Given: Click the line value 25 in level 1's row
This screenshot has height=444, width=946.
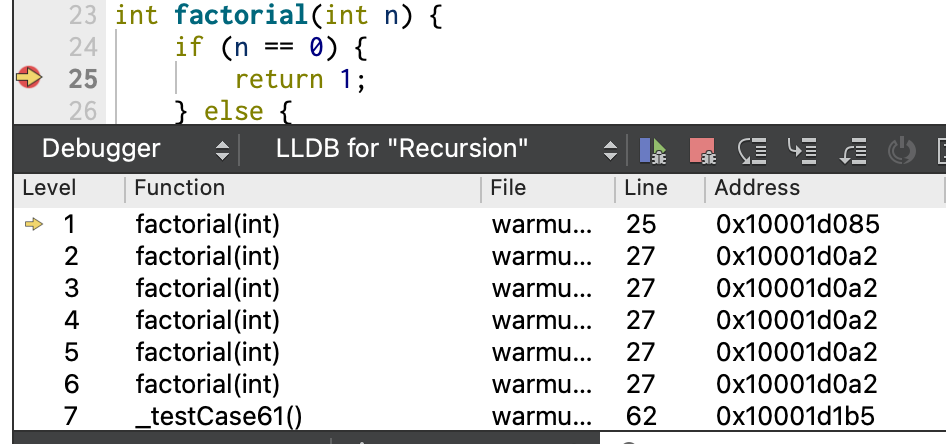Looking at the screenshot, I should (x=641, y=225).
